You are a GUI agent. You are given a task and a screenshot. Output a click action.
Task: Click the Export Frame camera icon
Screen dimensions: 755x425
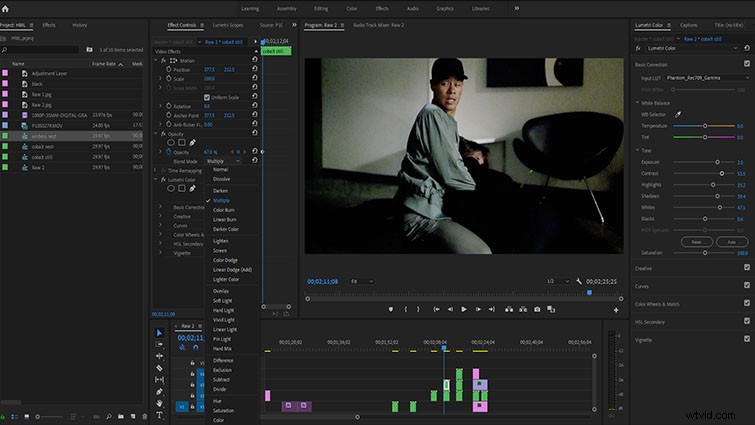(537, 309)
